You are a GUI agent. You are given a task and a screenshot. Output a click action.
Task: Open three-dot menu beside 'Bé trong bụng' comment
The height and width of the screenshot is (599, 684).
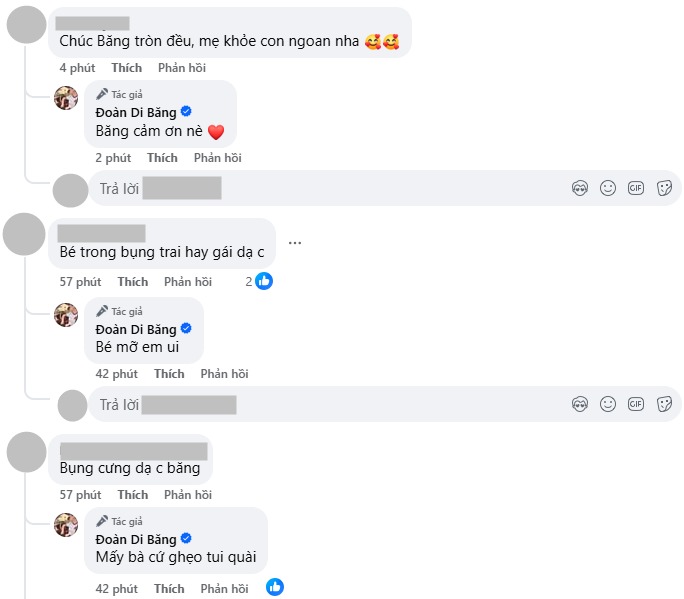click(x=295, y=242)
